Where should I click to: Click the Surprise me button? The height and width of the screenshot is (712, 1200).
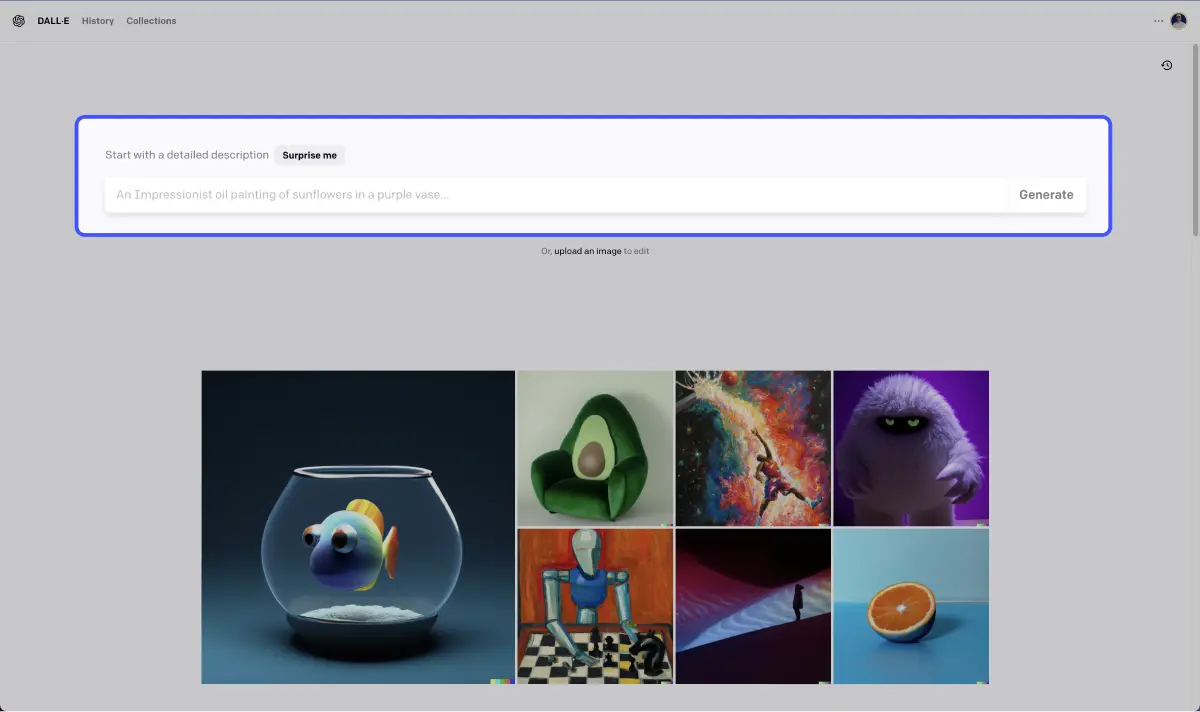(x=309, y=155)
